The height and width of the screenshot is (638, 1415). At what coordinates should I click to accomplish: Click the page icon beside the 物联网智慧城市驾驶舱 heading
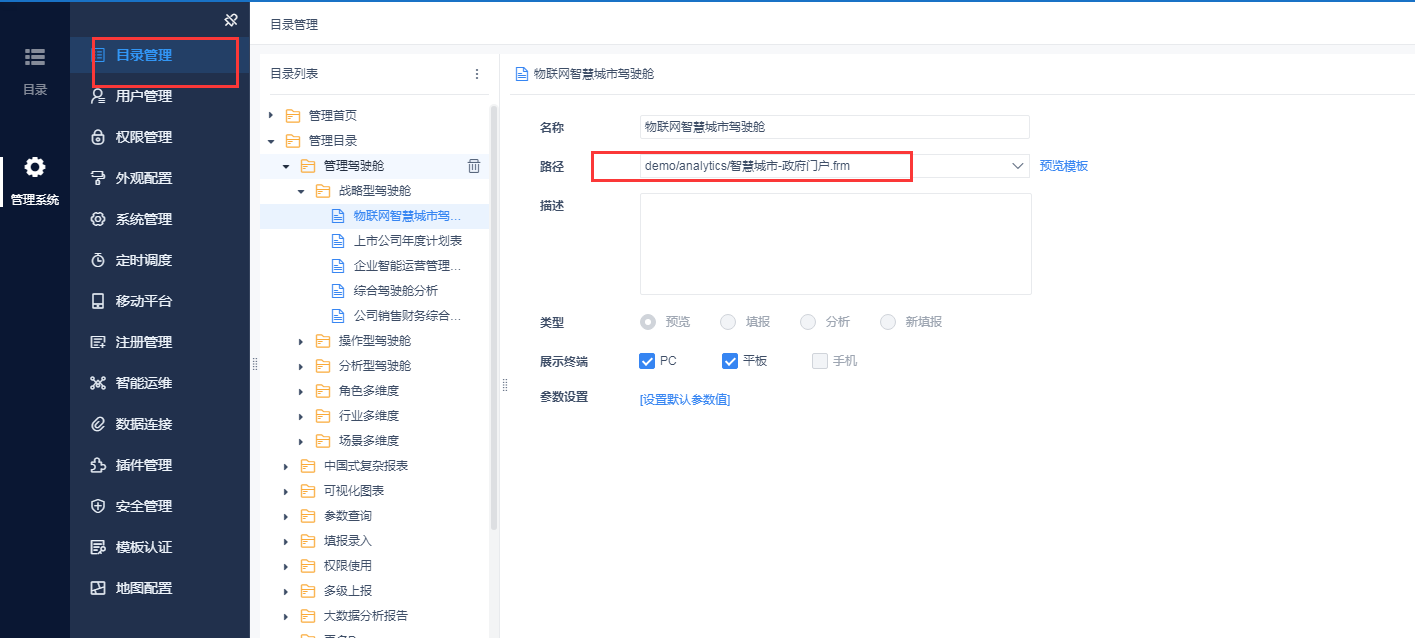(x=521, y=74)
